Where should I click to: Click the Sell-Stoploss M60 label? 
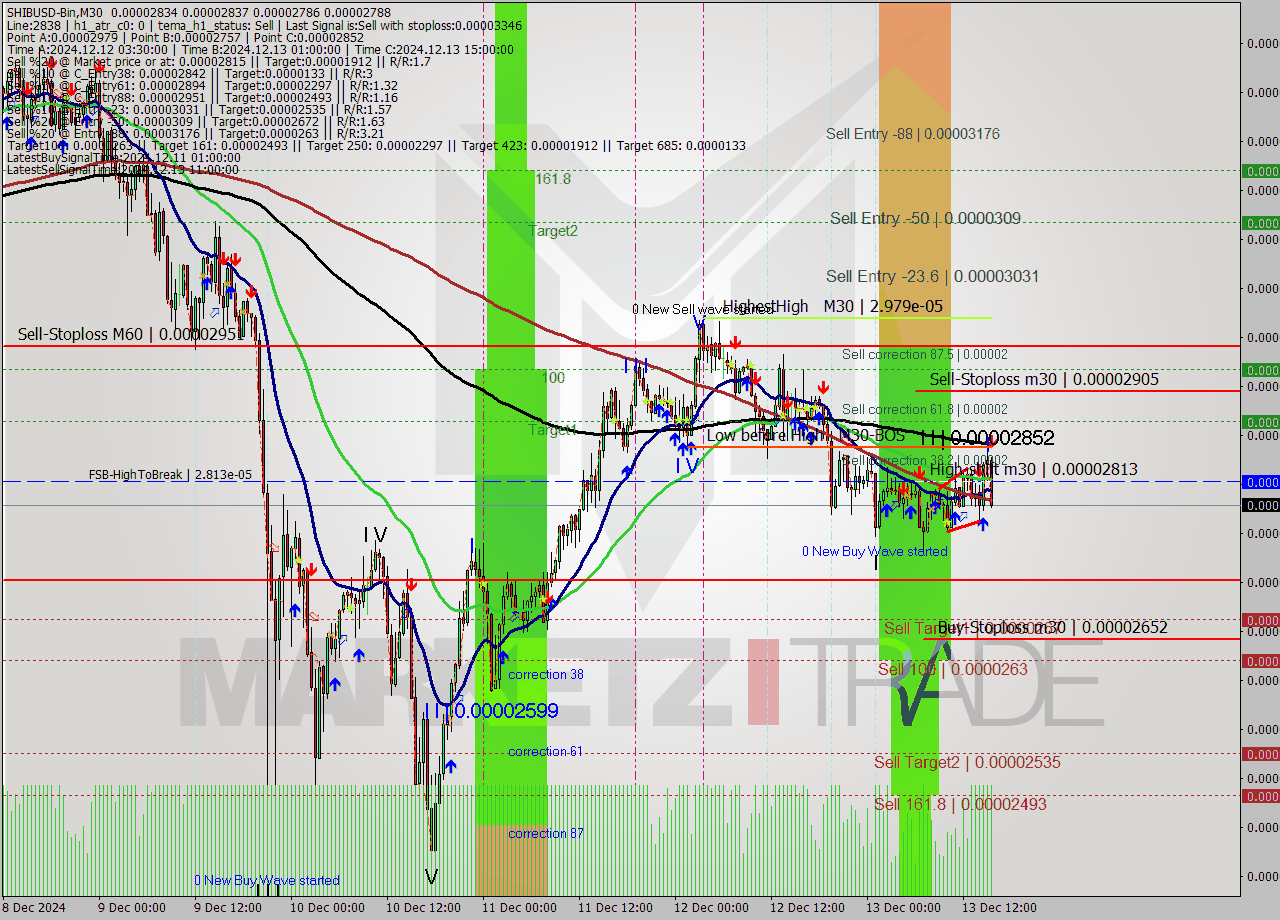(130, 334)
